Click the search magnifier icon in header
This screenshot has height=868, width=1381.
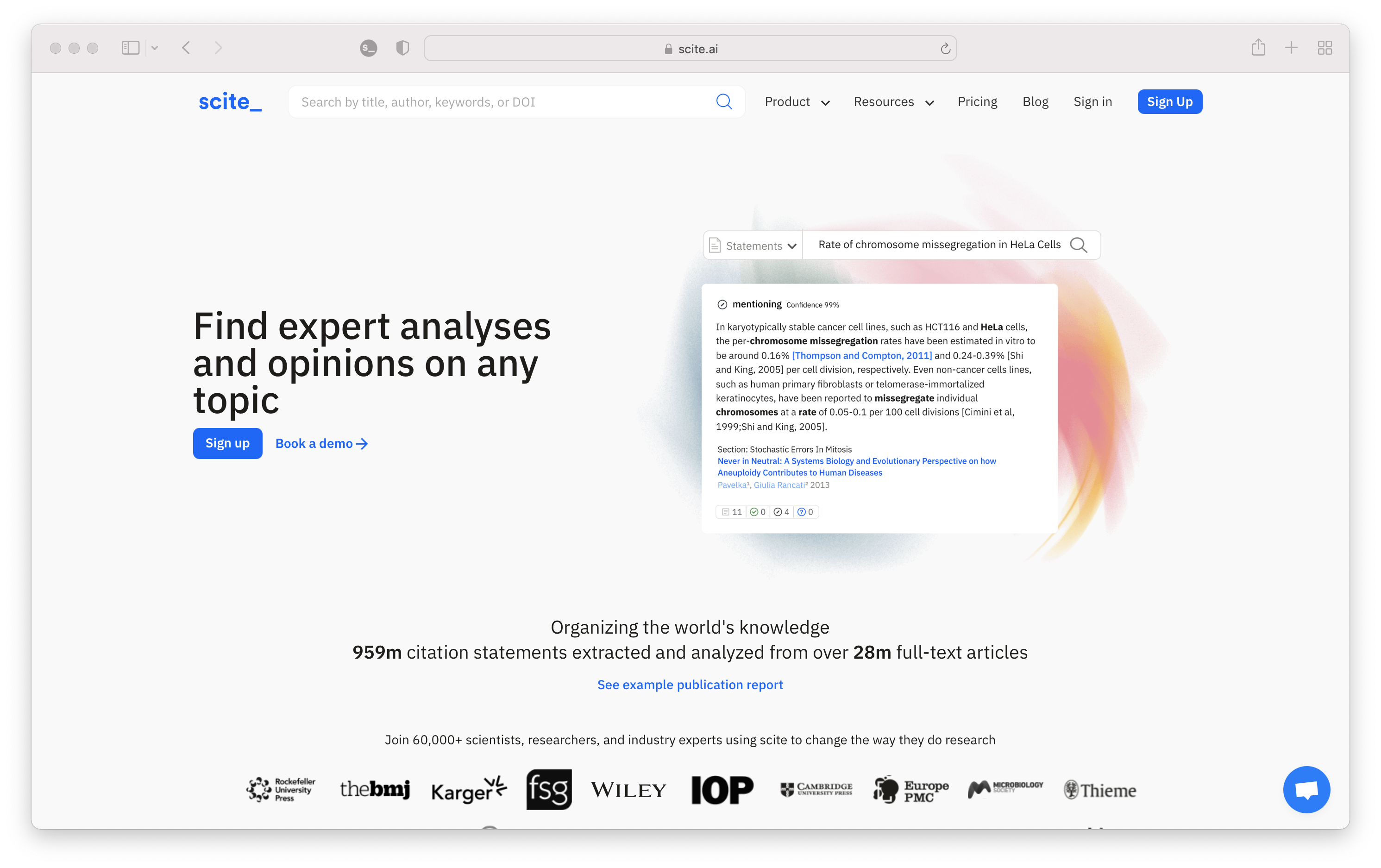coord(724,101)
